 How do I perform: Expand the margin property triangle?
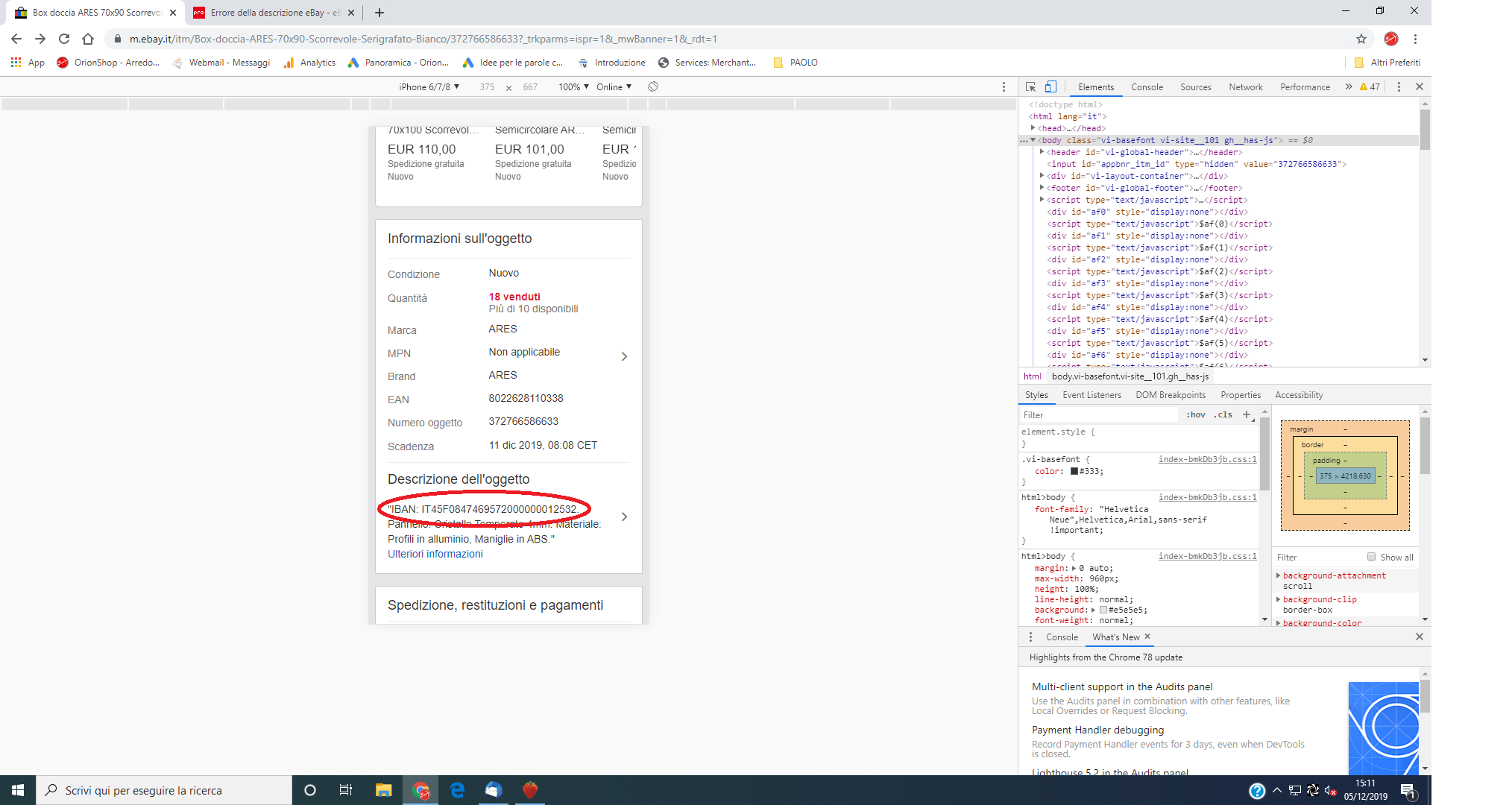(1074, 568)
